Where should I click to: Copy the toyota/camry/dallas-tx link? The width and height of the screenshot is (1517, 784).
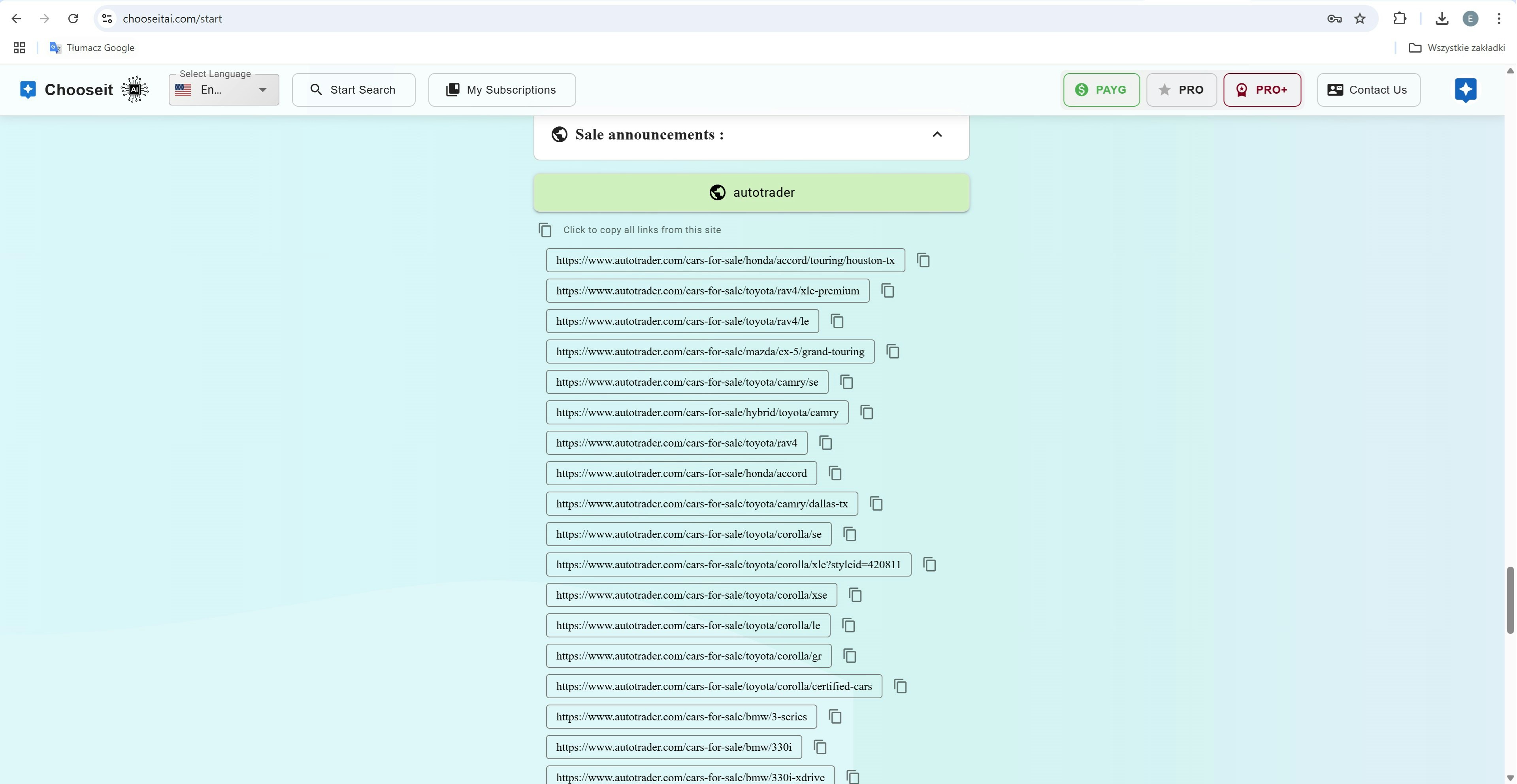(876, 503)
